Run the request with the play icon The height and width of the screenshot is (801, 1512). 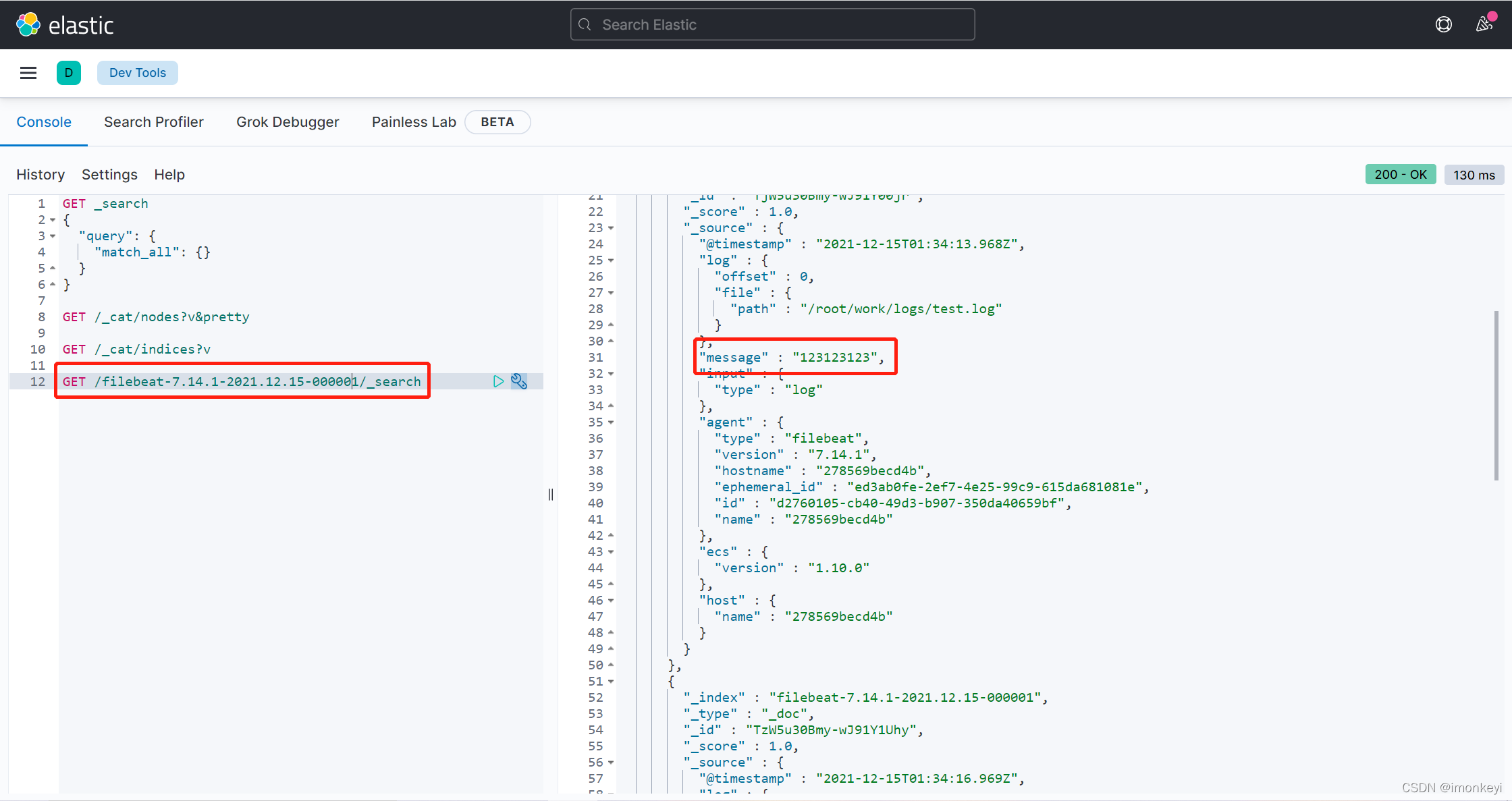click(498, 381)
